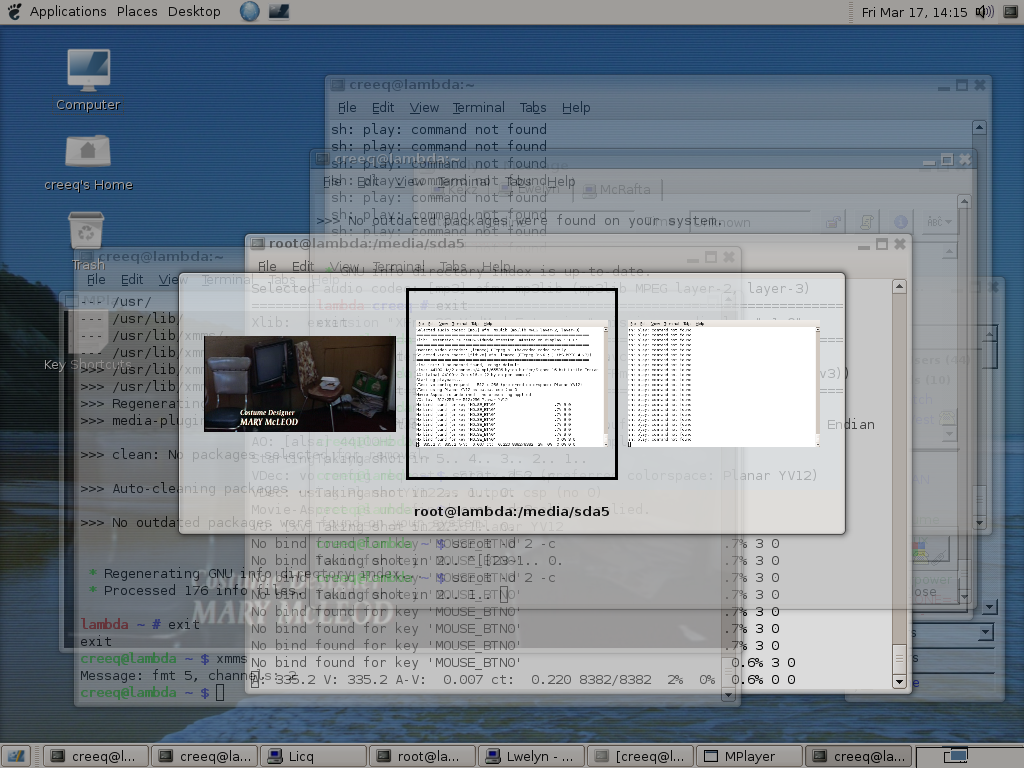Open the Trash desktop icon
This screenshot has width=1024, height=768.
point(87,240)
